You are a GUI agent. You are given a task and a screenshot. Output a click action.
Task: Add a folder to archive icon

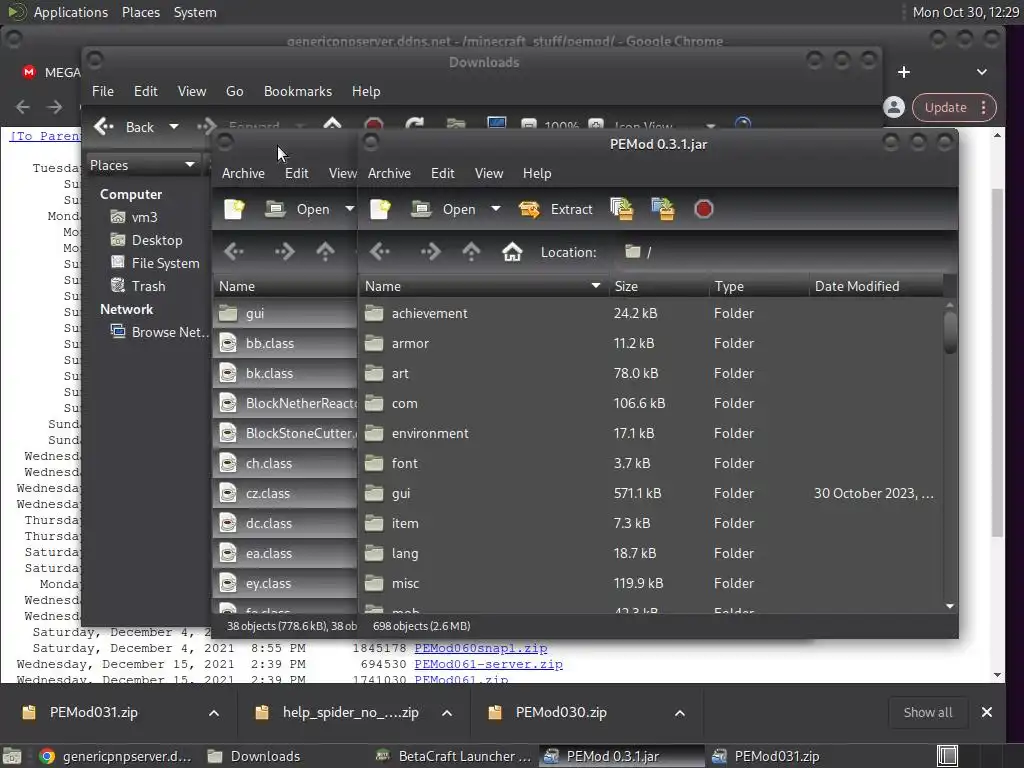(662, 209)
